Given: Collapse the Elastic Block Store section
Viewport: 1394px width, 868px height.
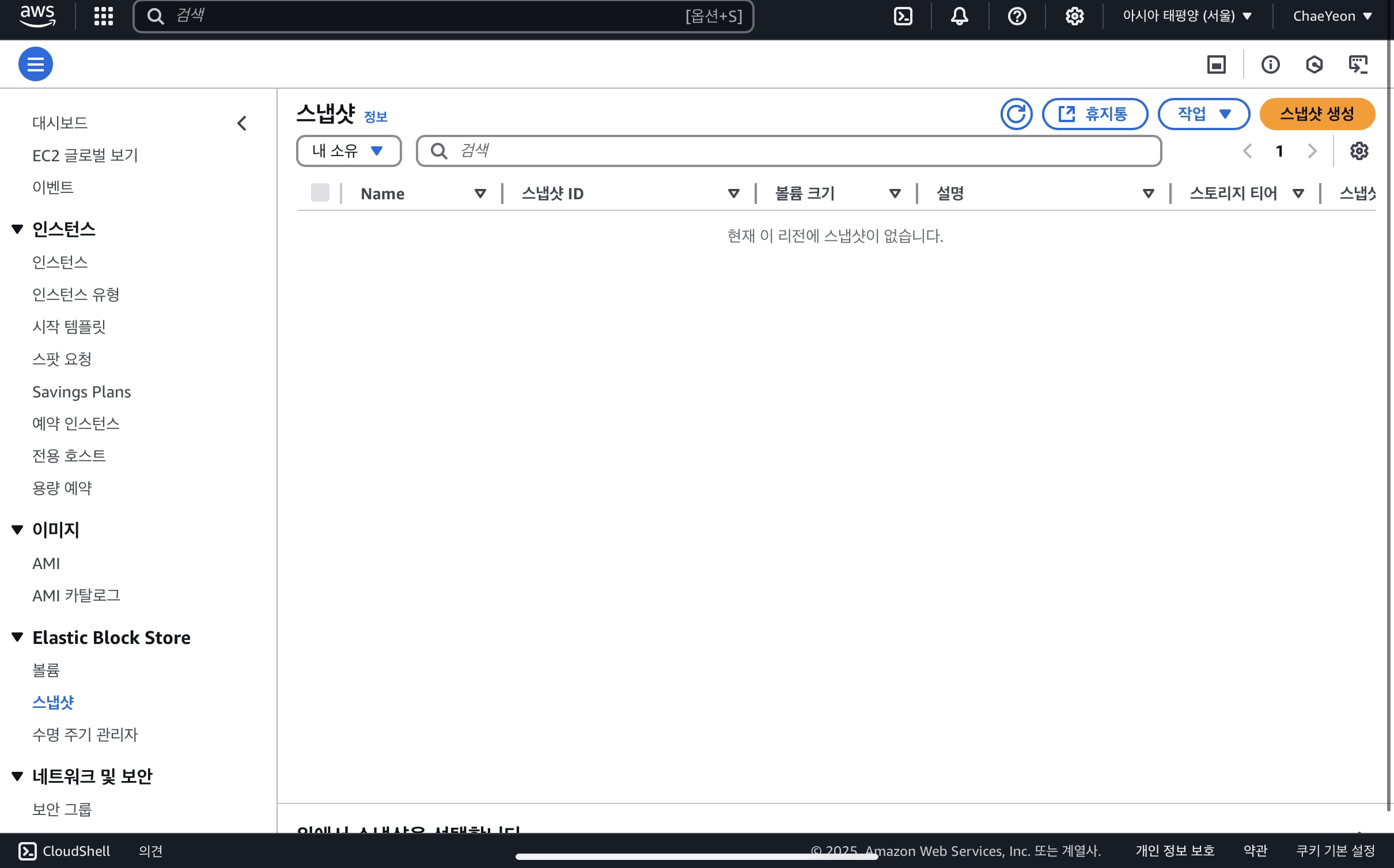Looking at the screenshot, I should (x=17, y=637).
